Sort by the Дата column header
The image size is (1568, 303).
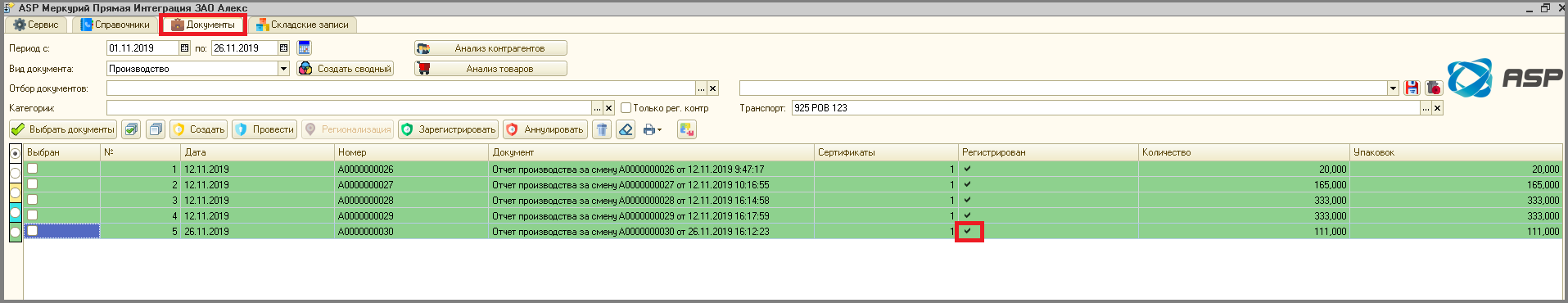257,152
